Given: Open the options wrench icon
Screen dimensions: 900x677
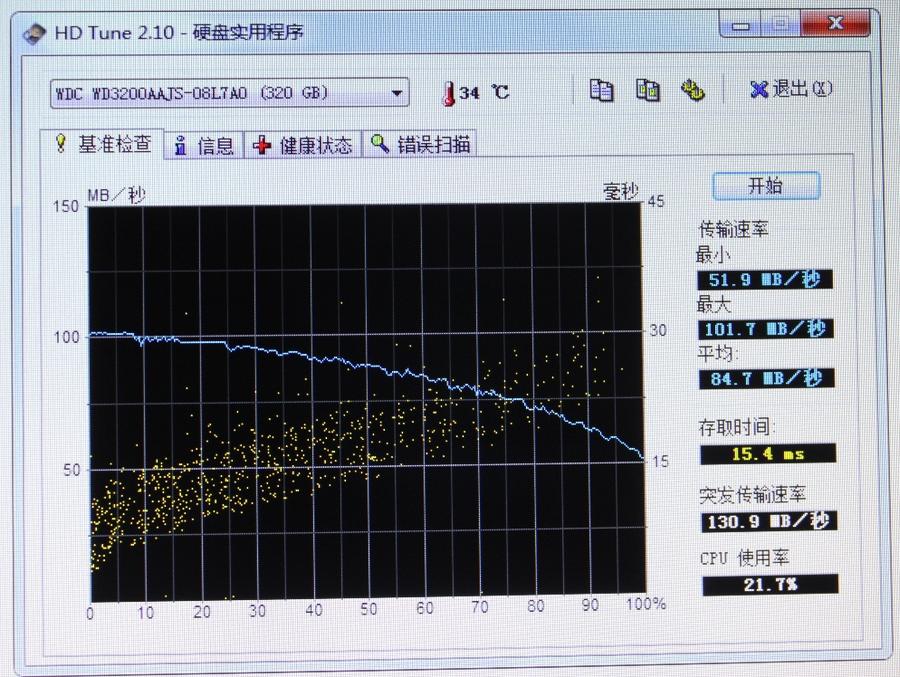Looking at the screenshot, I should [x=692, y=90].
